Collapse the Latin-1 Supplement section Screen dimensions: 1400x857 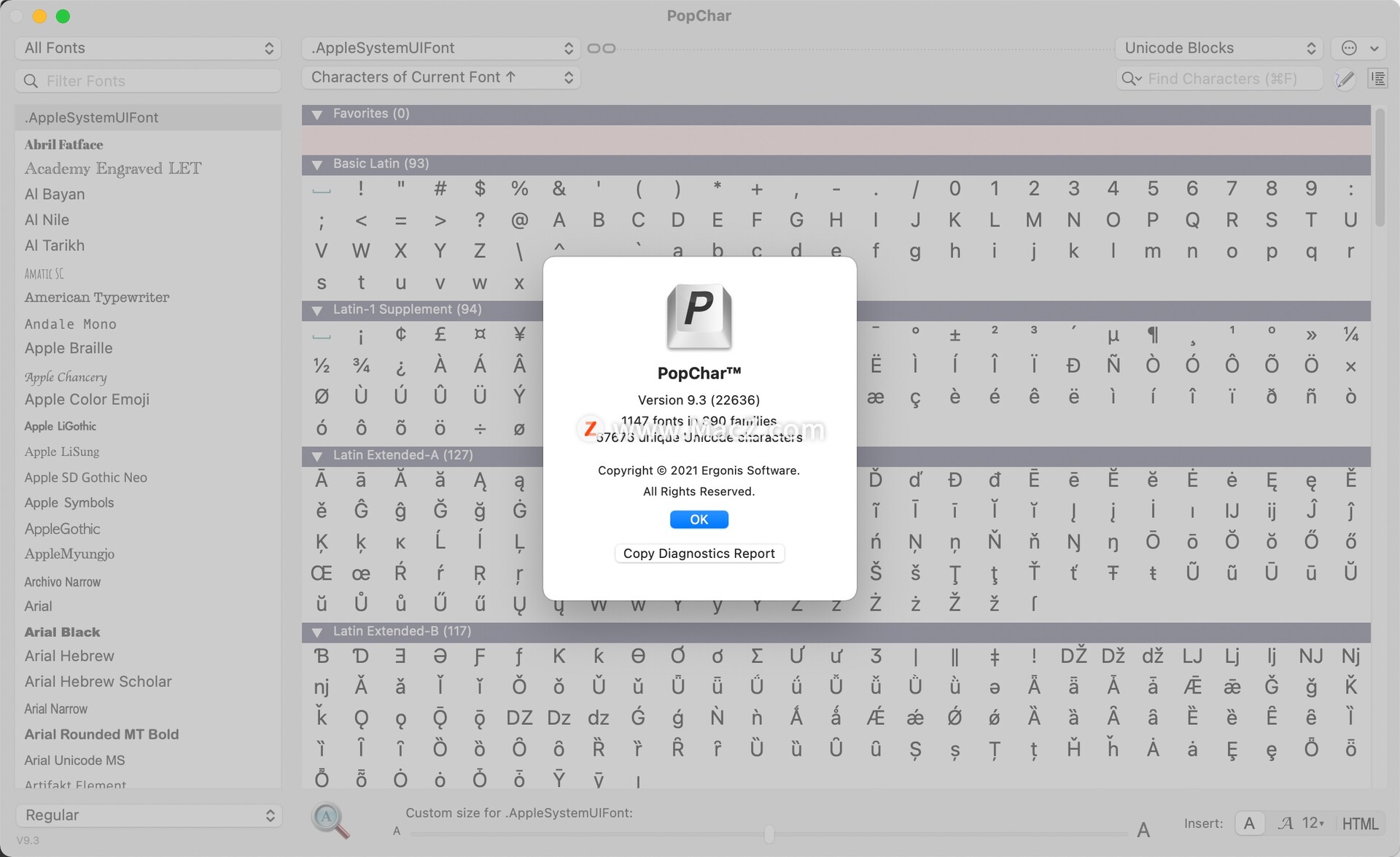tap(317, 311)
